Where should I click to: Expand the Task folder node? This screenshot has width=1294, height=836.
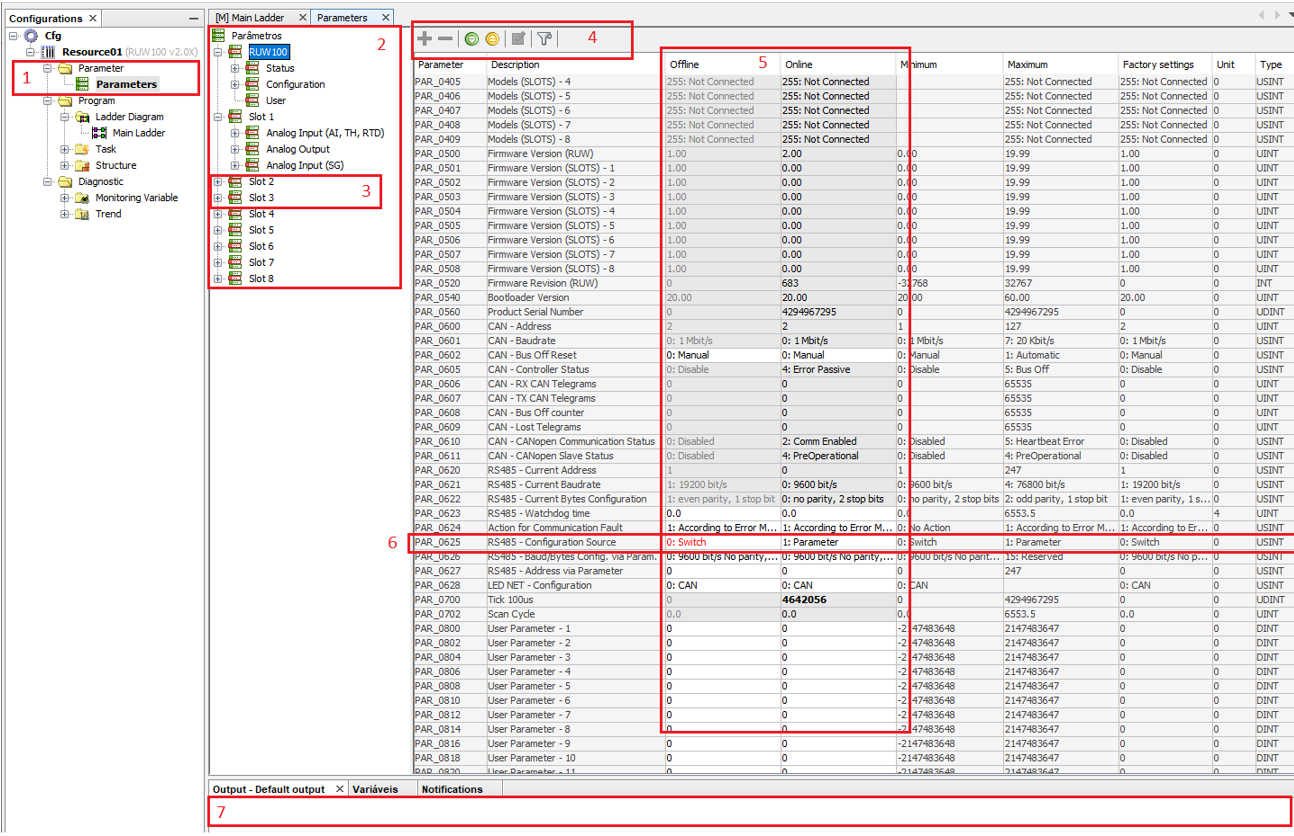tap(65, 150)
